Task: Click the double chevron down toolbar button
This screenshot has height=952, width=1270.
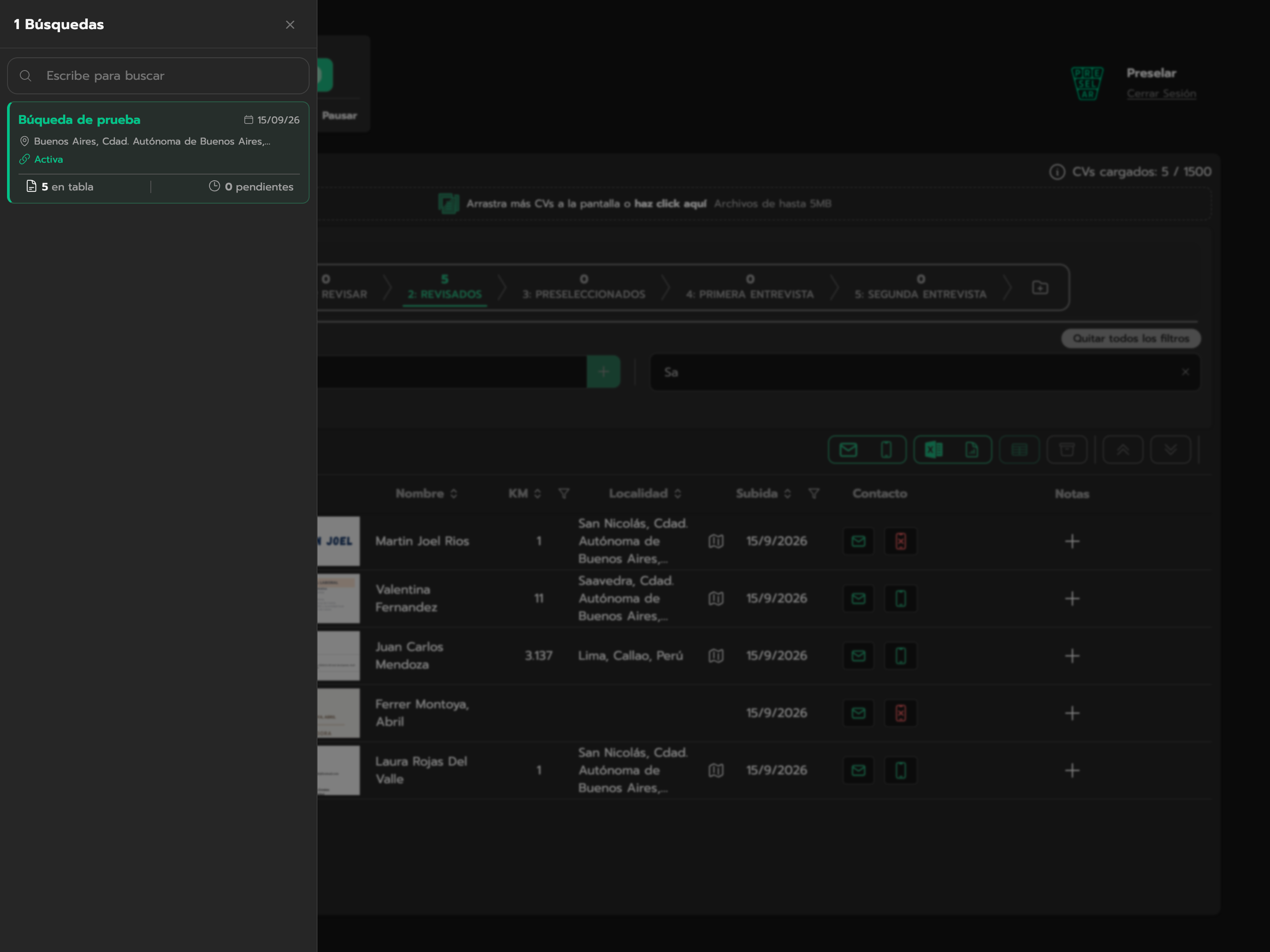Action: (x=1170, y=449)
